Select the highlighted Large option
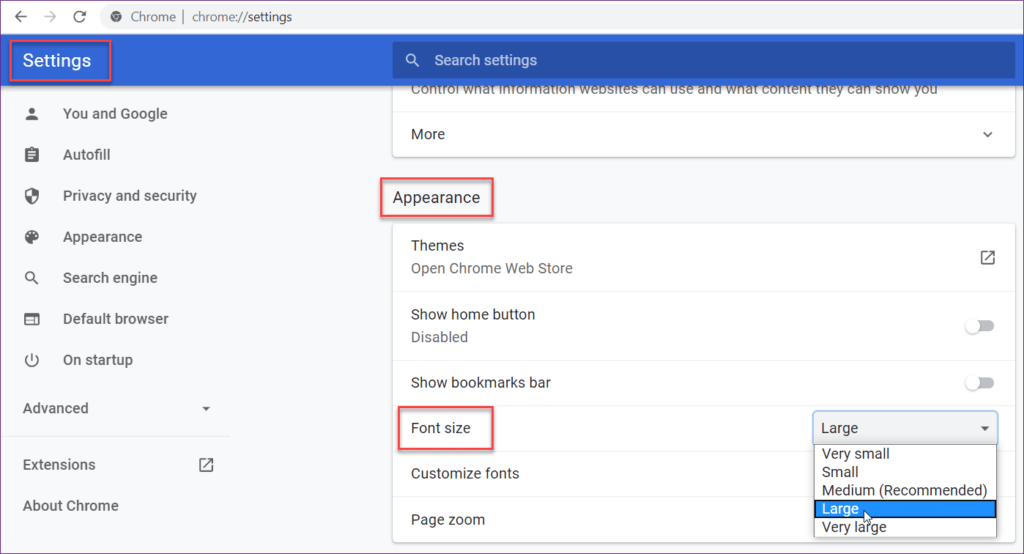The height and width of the screenshot is (554, 1024). click(905, 508)
